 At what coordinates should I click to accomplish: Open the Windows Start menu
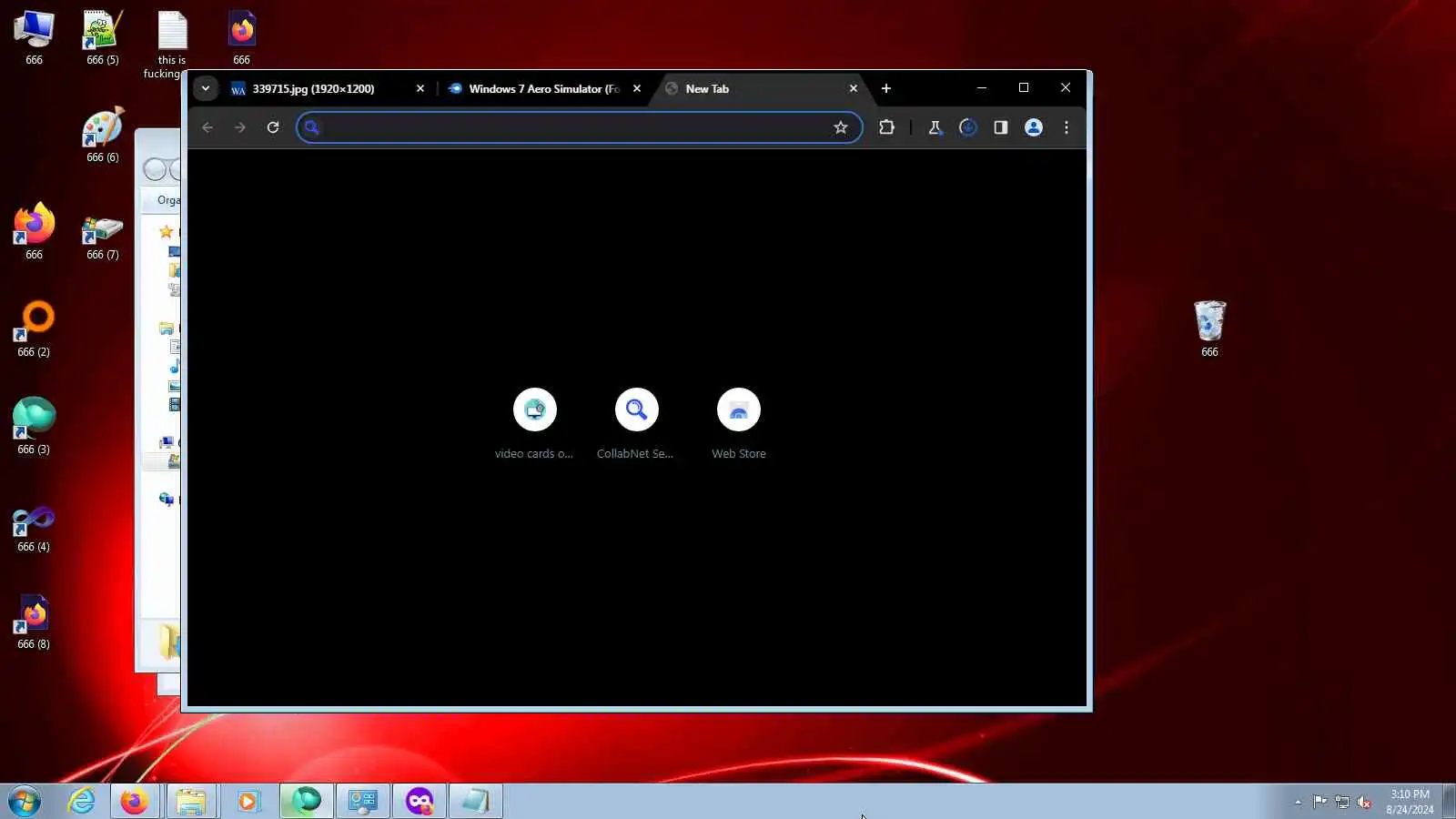click(x=25, y=802)
